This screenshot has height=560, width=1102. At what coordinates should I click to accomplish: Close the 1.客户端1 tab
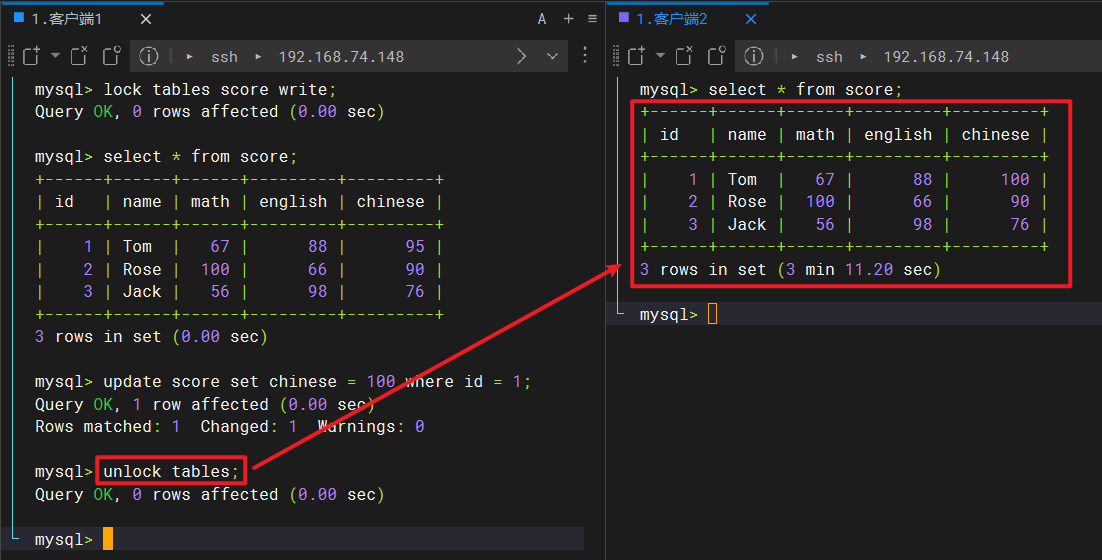coord(145,19)
